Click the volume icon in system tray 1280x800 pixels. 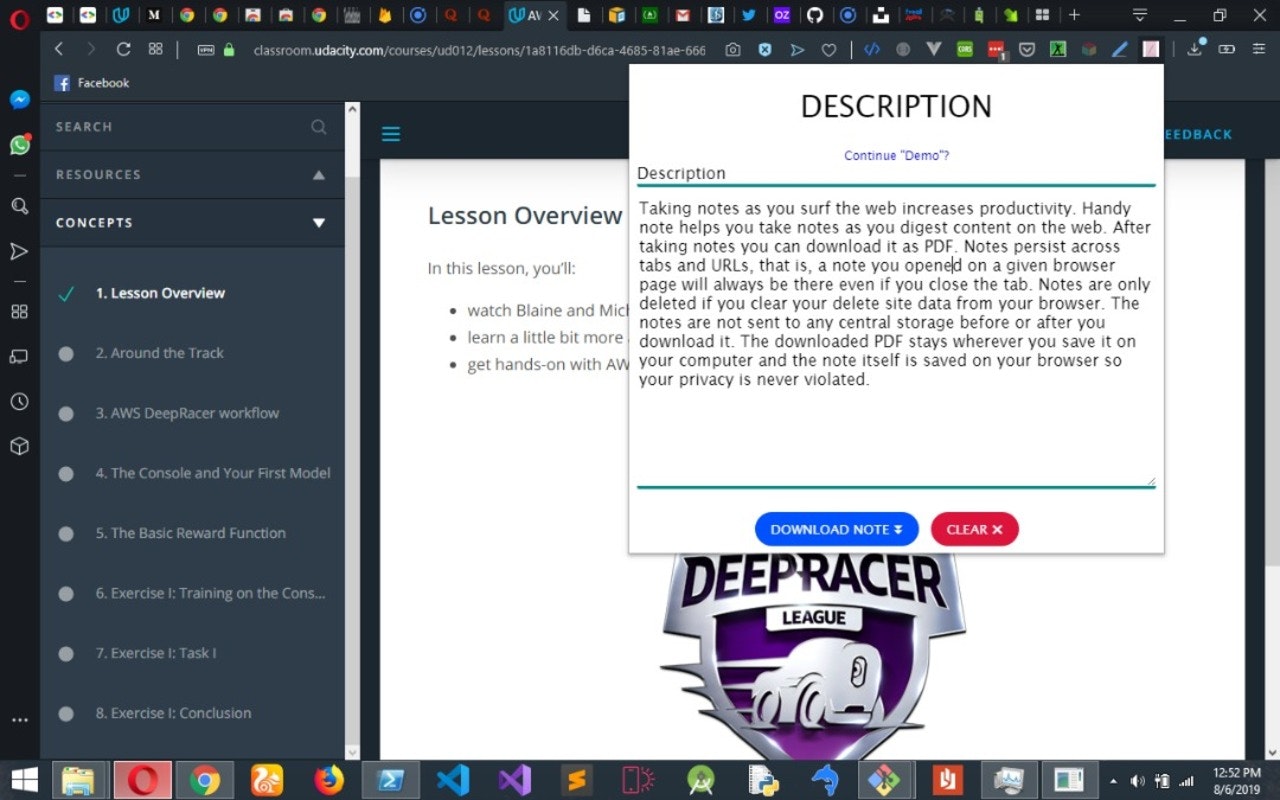(1137, 781)
